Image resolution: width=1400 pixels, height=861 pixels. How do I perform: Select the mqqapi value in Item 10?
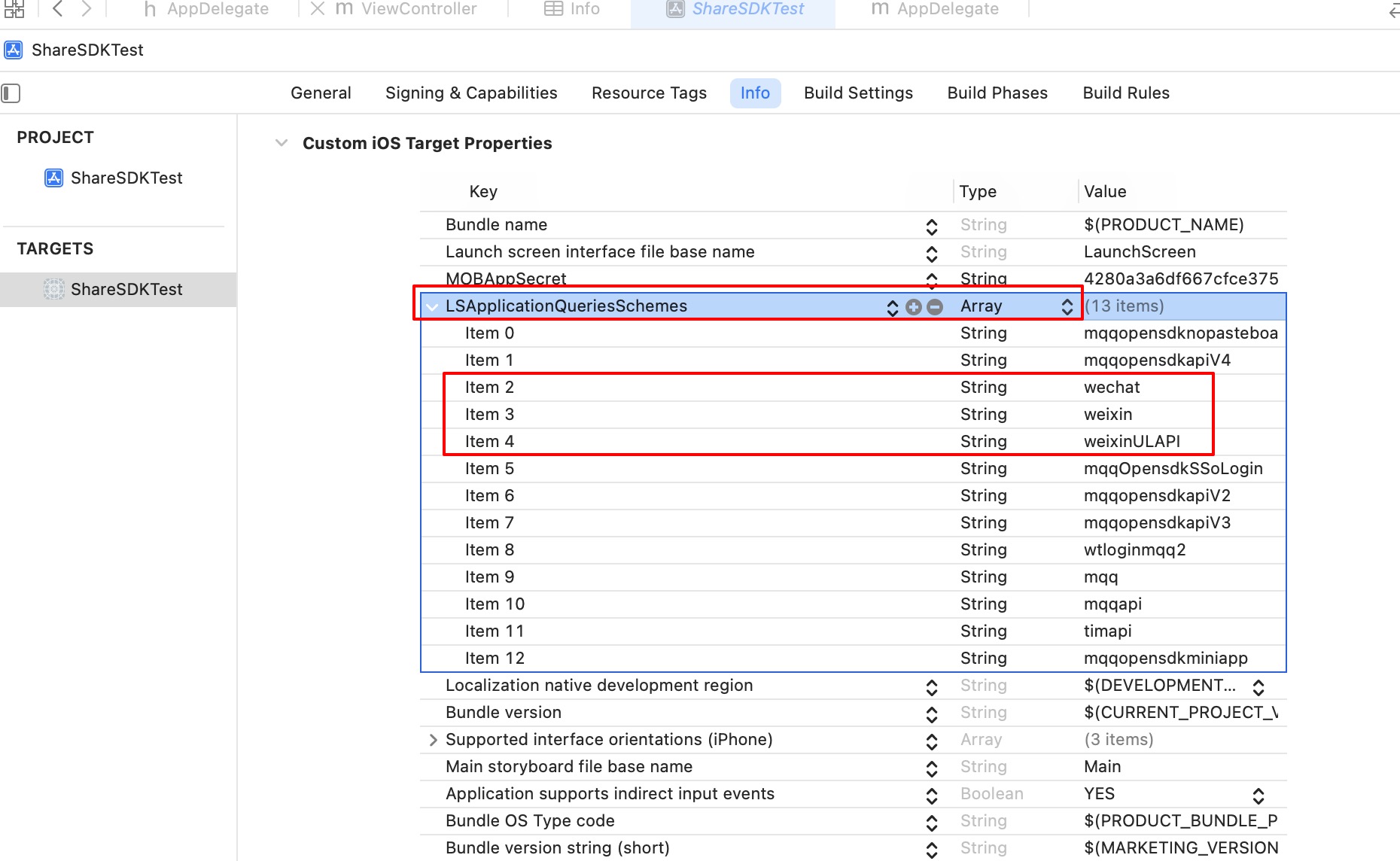1112,604
